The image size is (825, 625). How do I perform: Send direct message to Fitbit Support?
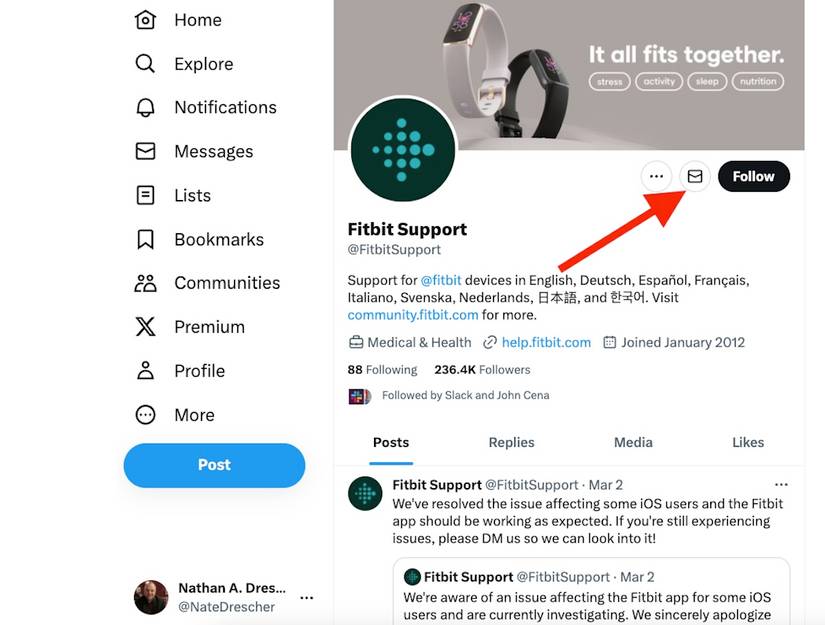695,177
